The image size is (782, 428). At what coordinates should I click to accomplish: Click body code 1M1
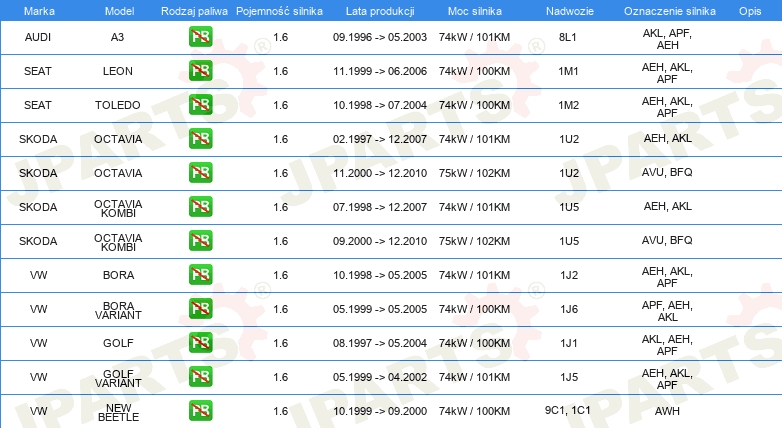click(x=569, y=71)
